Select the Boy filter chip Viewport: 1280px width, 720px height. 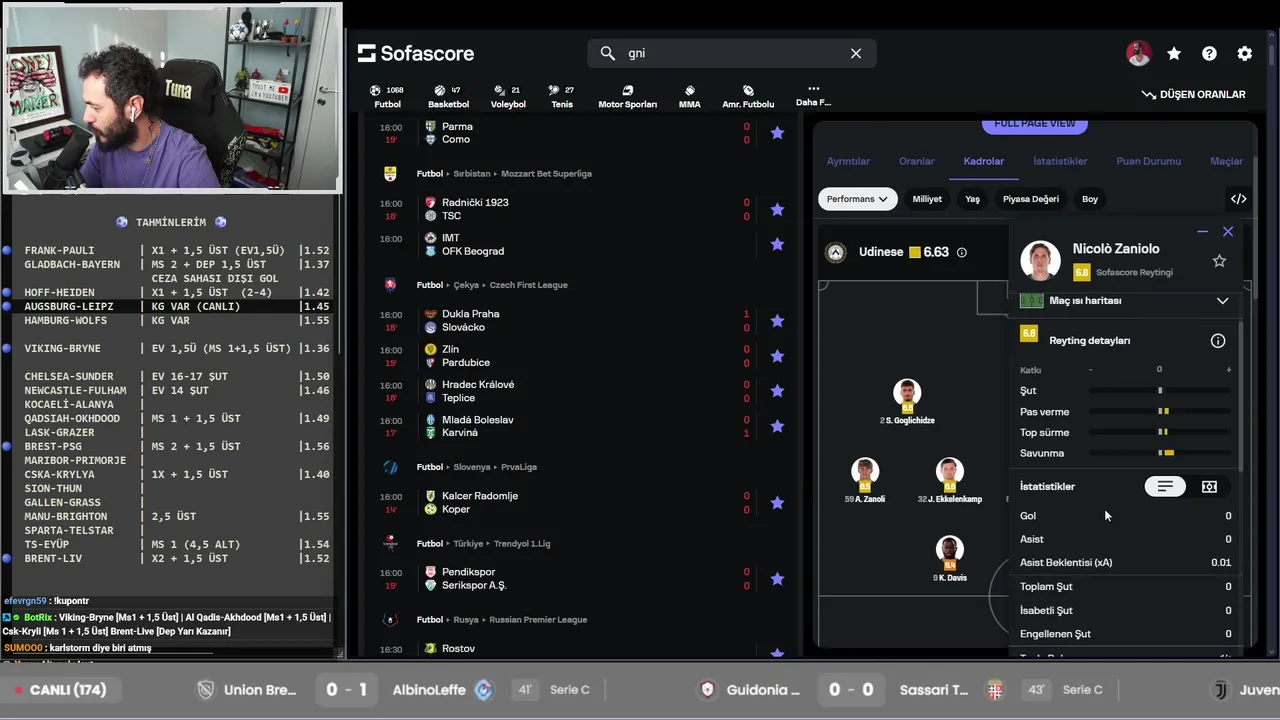pos(1090,199)
